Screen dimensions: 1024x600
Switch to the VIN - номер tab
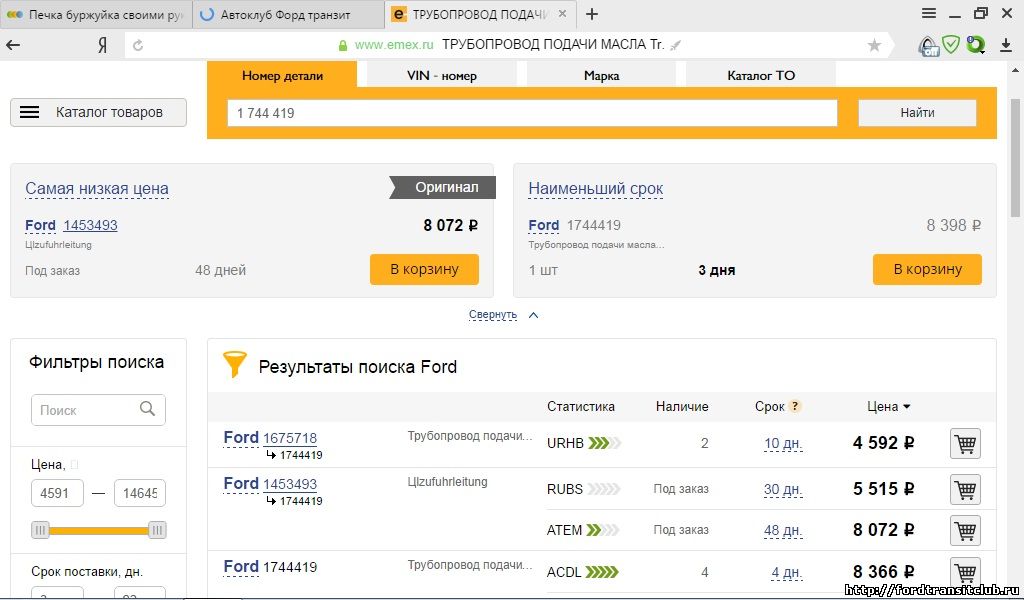coord(441,76)
